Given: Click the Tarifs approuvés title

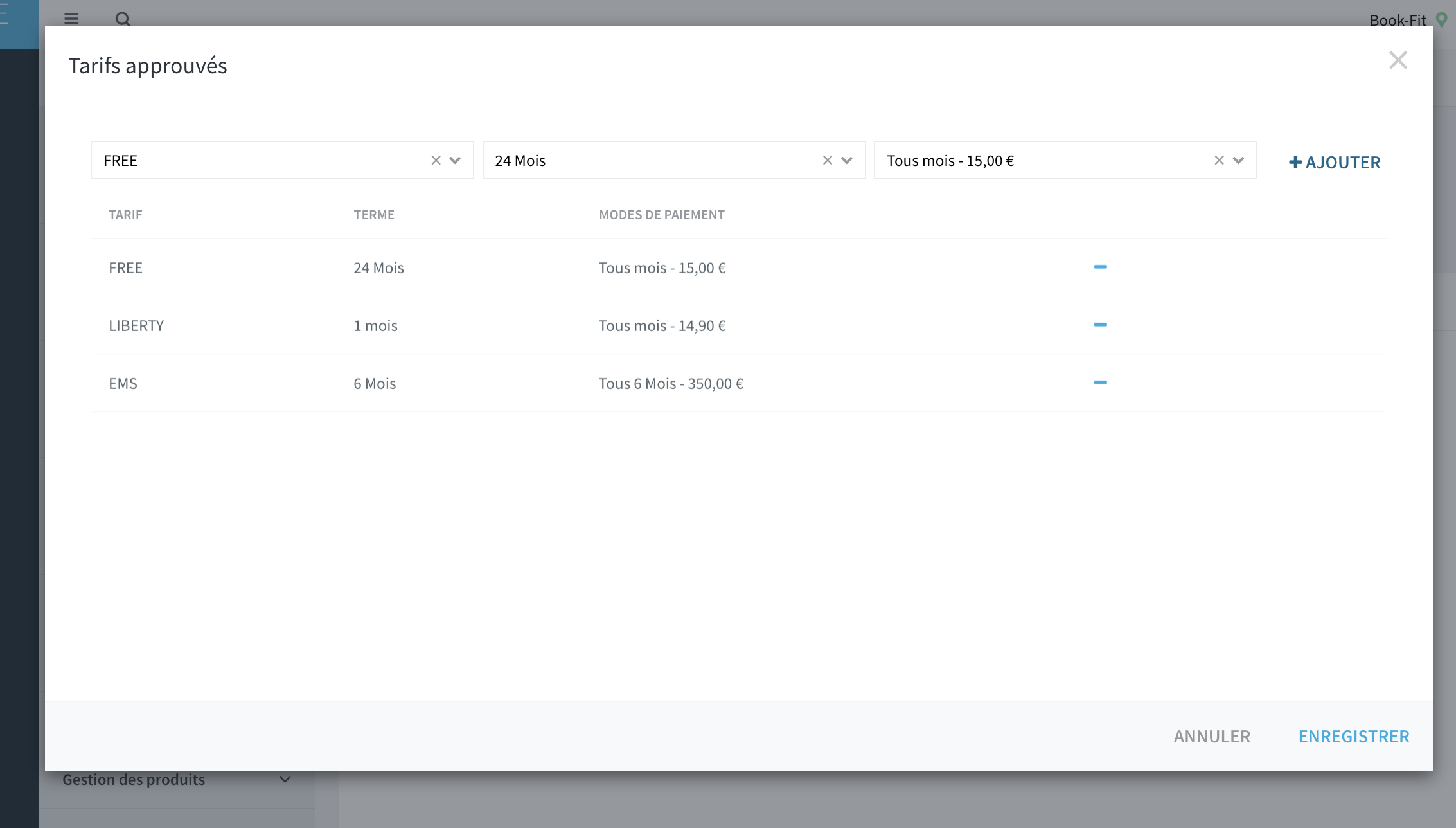Looking at the screenshot, I should (x=148, y=66).
